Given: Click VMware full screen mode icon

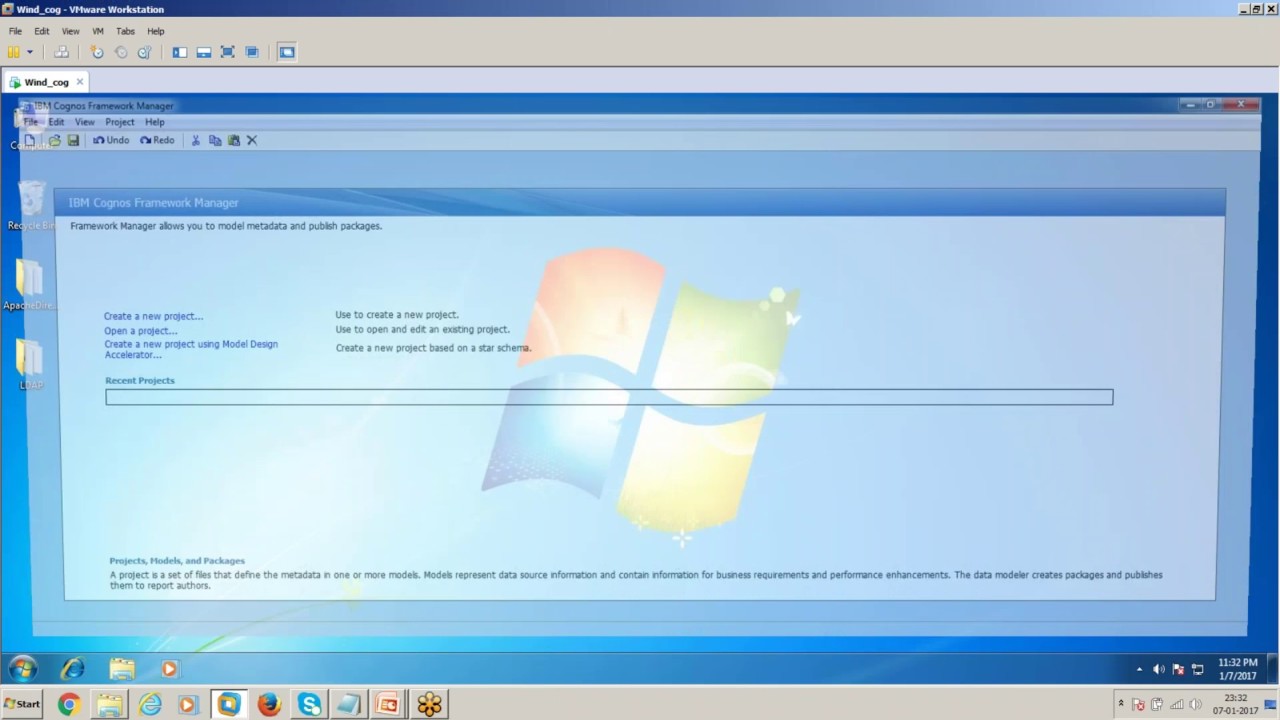Looking at the screenshot, I should point(228,52).
